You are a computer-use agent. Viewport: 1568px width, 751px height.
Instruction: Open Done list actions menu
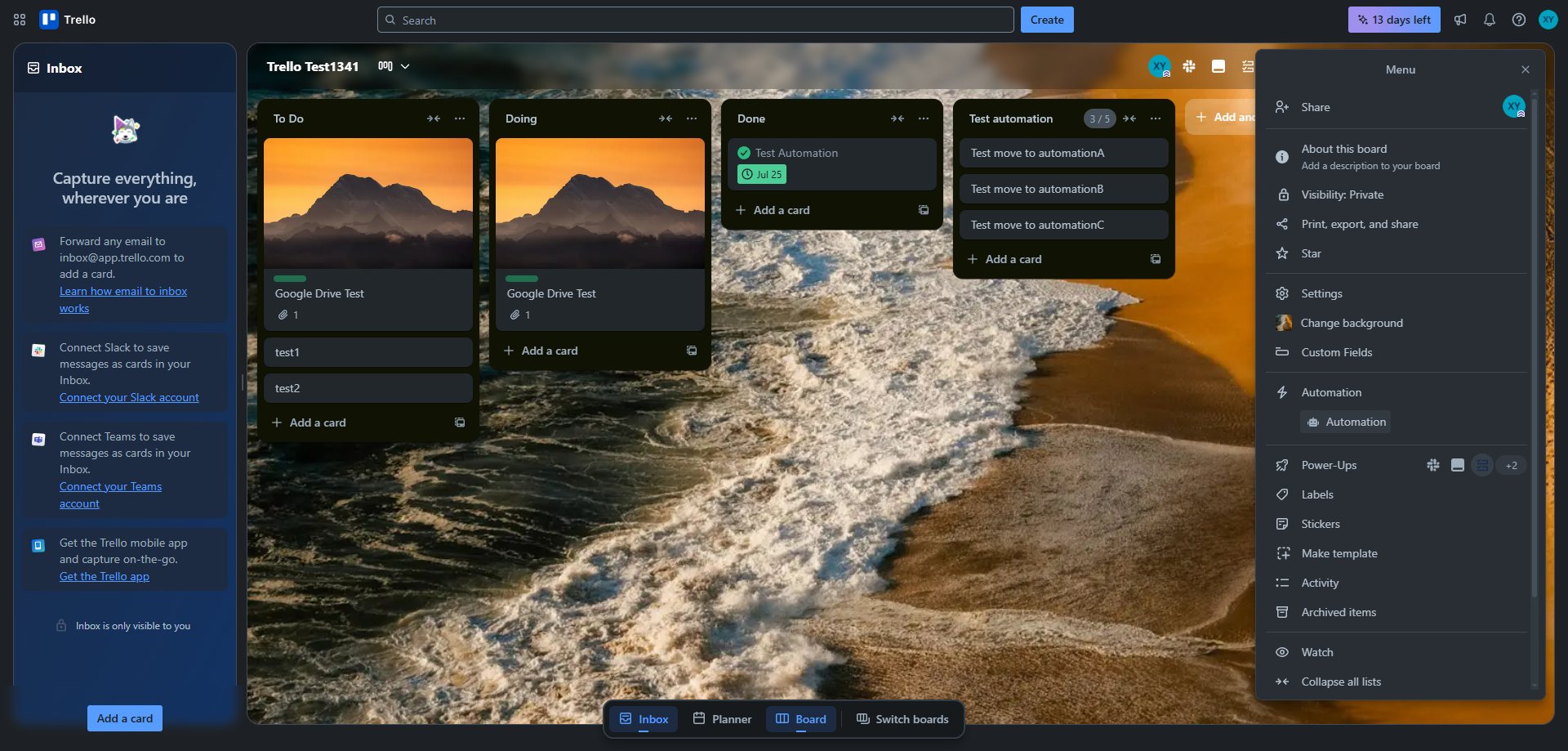click(924, 118)
